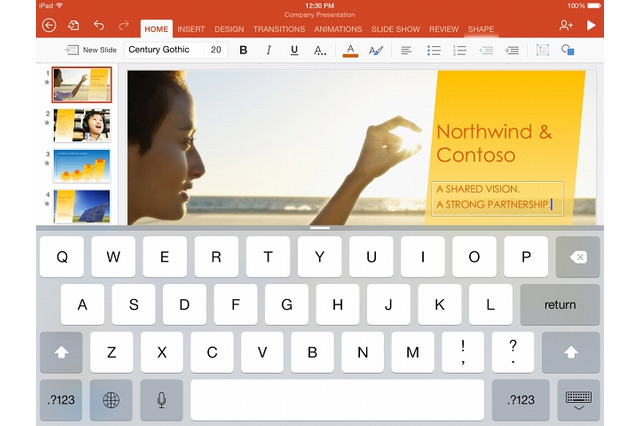640x426 pixels.
Task: Tap the right .?123 key
Action: (520, 400)
